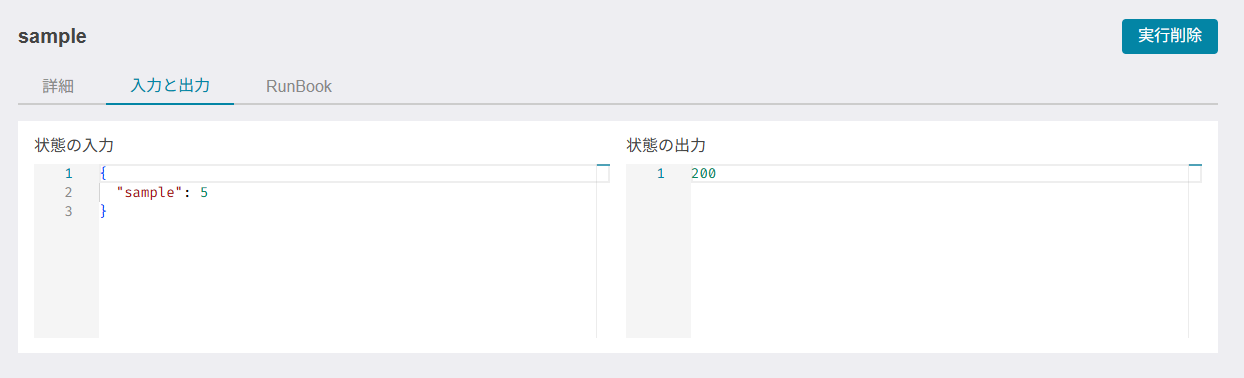Click line number 1 in 状態の出力 editor
Viewport: 1244px width, 378px height.
point(660,174)
